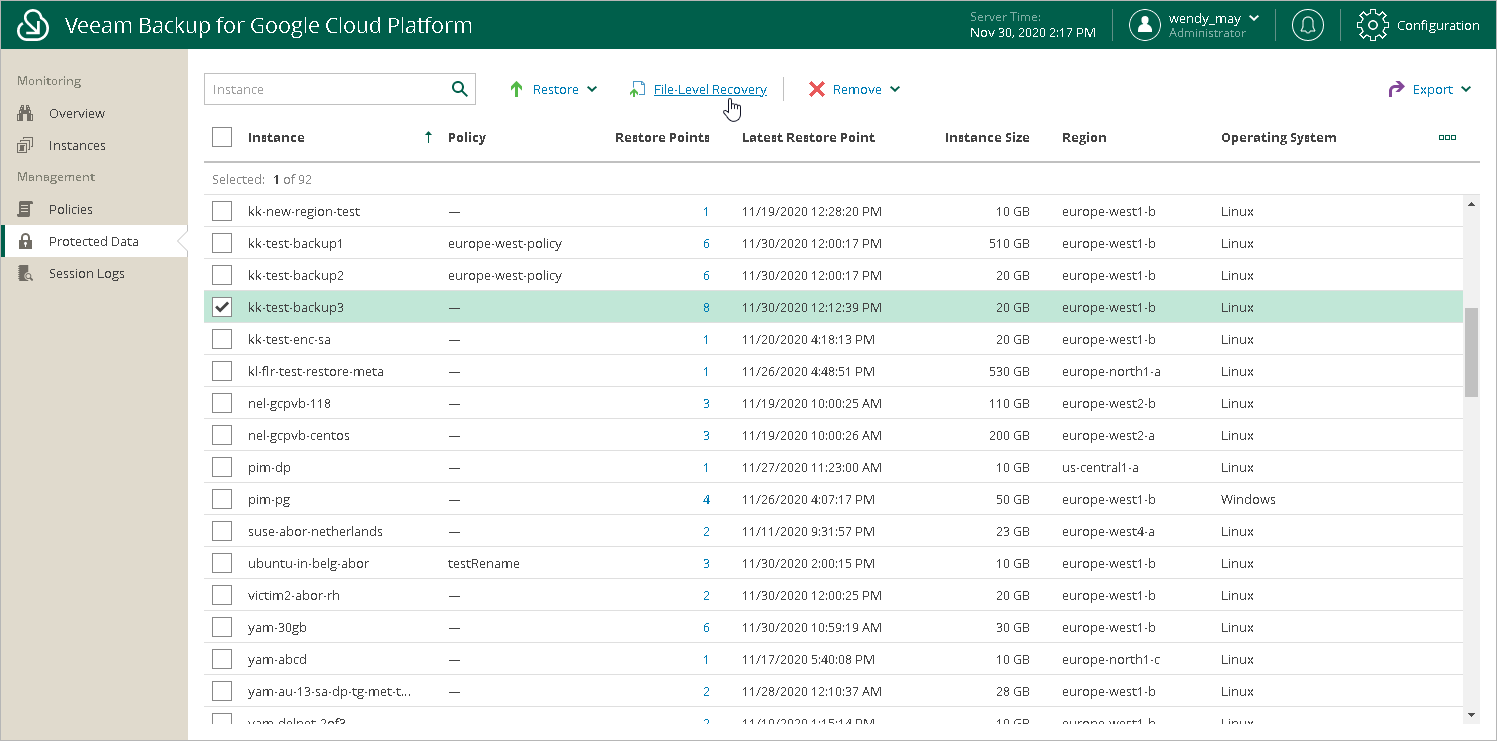Open the Instances page in sidebar
Screen dimensions: 1497x741
(x=76, y=146)
